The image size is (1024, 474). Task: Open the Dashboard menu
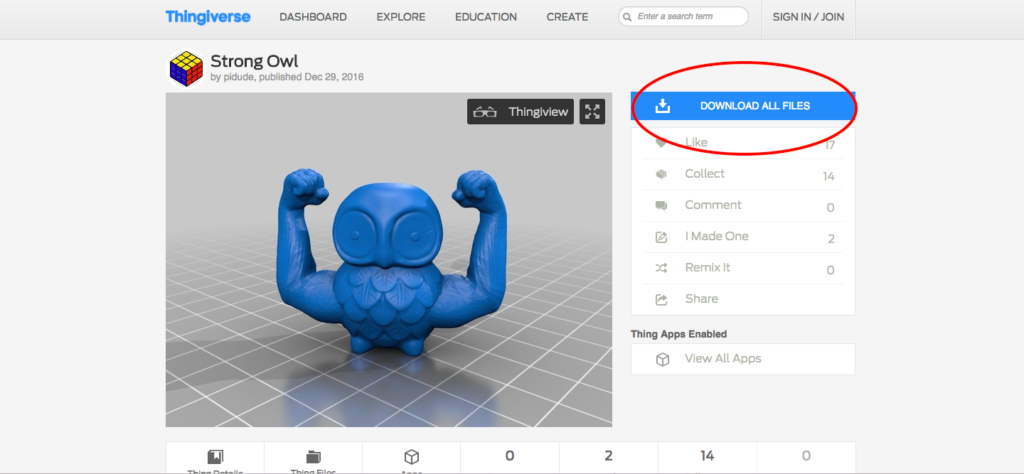(313, 18)
